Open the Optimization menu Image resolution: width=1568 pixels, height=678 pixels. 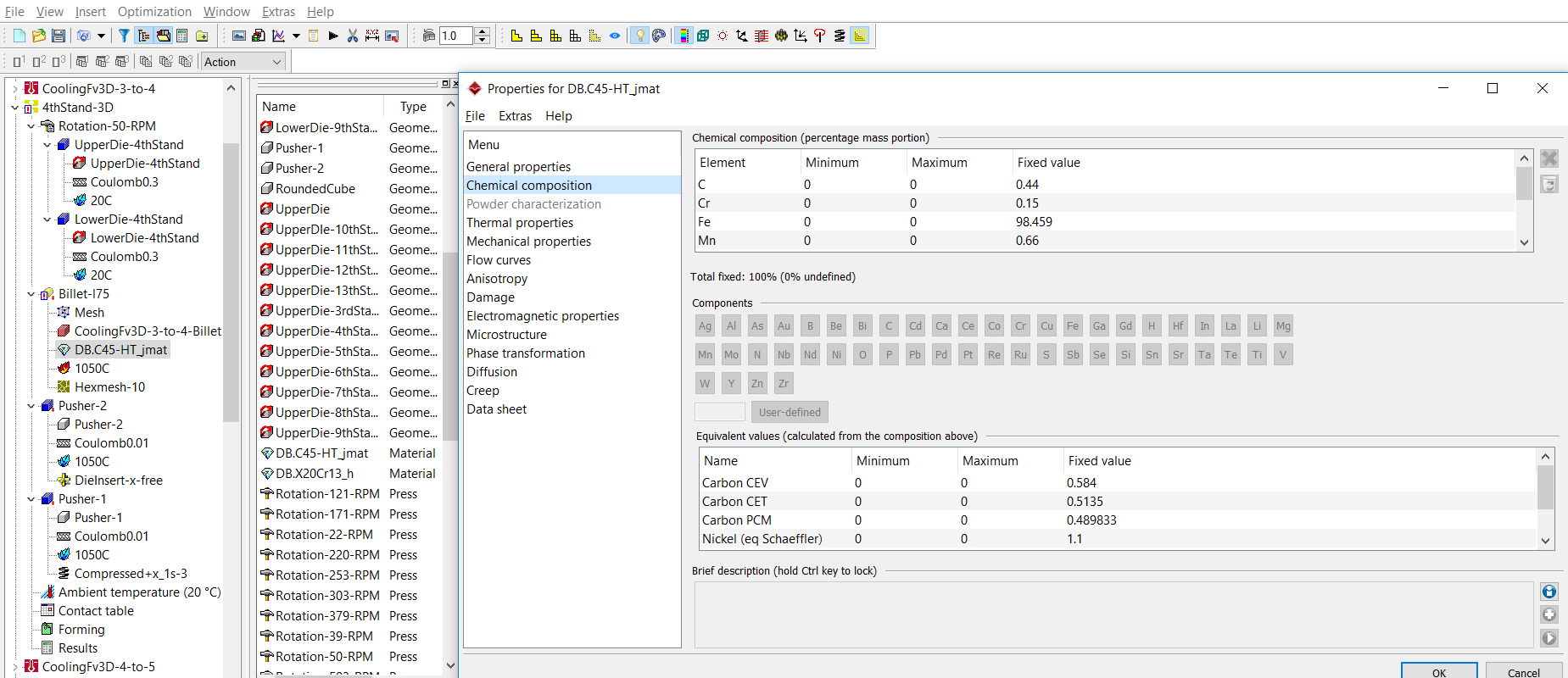tap(154, 12)
